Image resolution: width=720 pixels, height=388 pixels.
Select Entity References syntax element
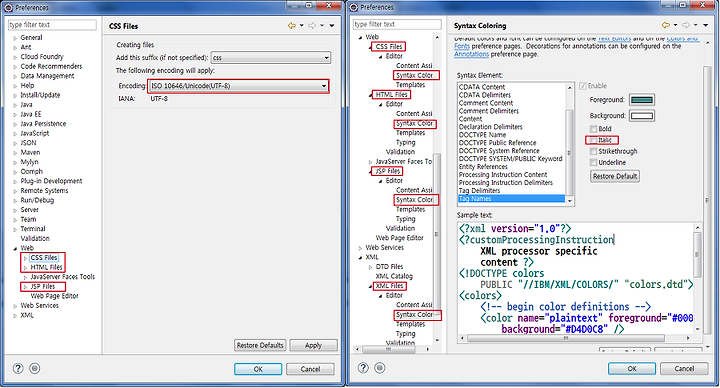(x=483, y=167)
